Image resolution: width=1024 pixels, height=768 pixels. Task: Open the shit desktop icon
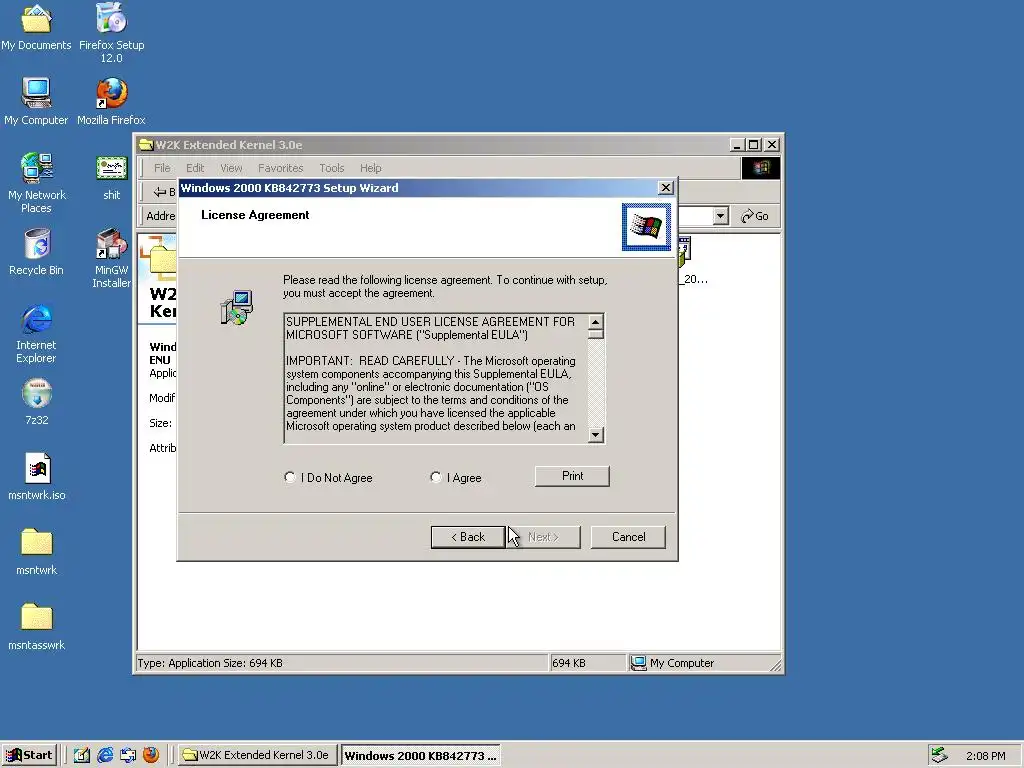point(112,177)
